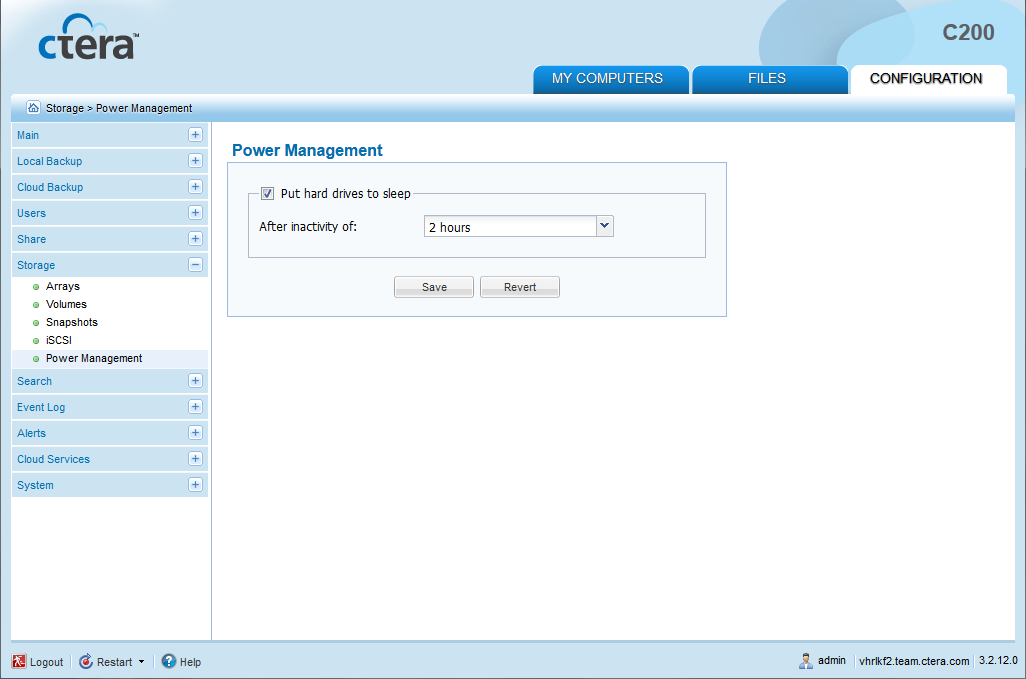This screenshot has height=679, width=1026.
Task: Click the Users menu label
Action: click(x=31, y=213)
